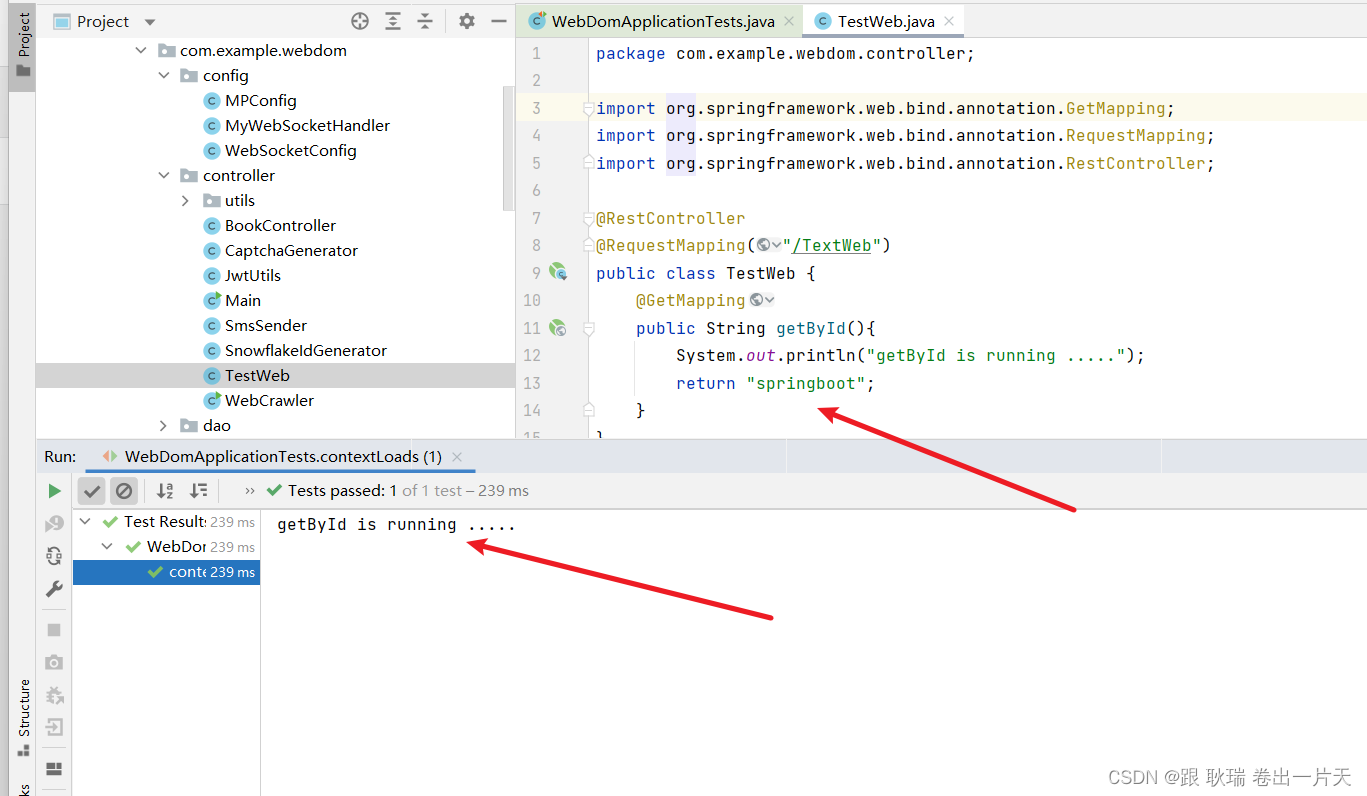Collapse the WebDom test class node
The image size is (1367, 796).
(x=107, y=547)
